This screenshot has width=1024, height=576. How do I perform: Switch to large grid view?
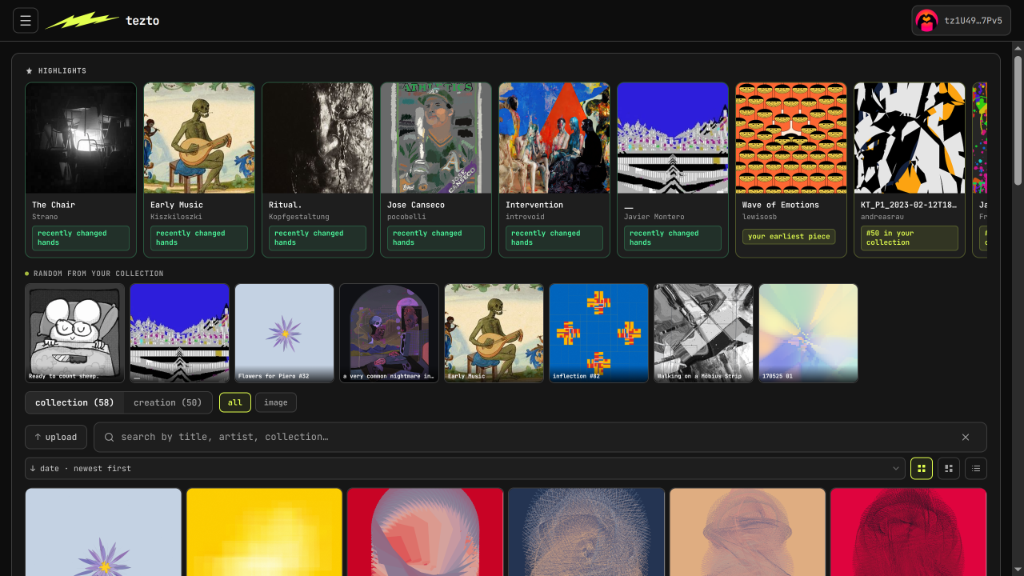tap(921, 468)
